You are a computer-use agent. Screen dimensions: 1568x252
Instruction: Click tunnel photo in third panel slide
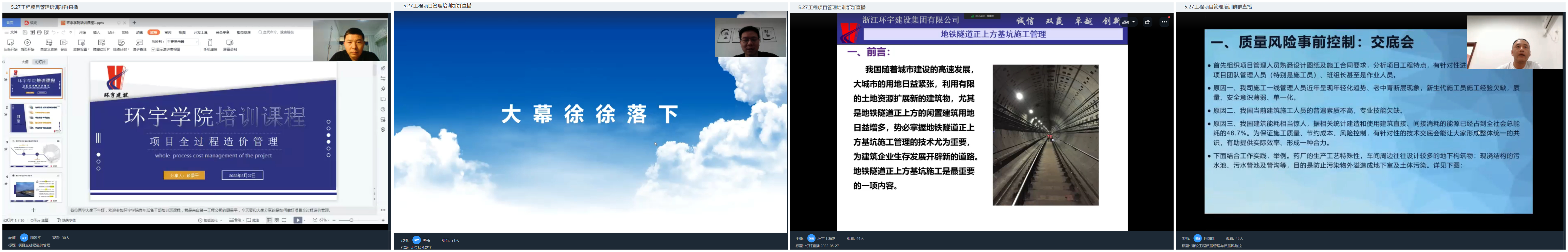tap(1046, 135)
